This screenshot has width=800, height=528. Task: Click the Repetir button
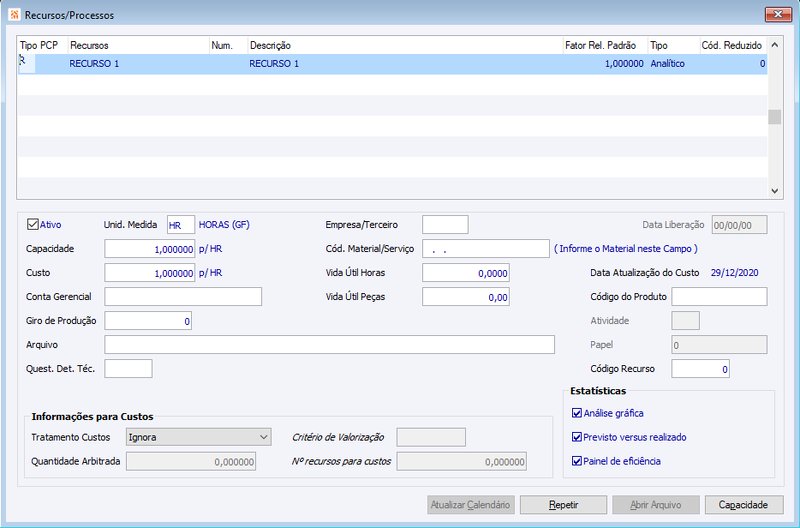[563, 505]
